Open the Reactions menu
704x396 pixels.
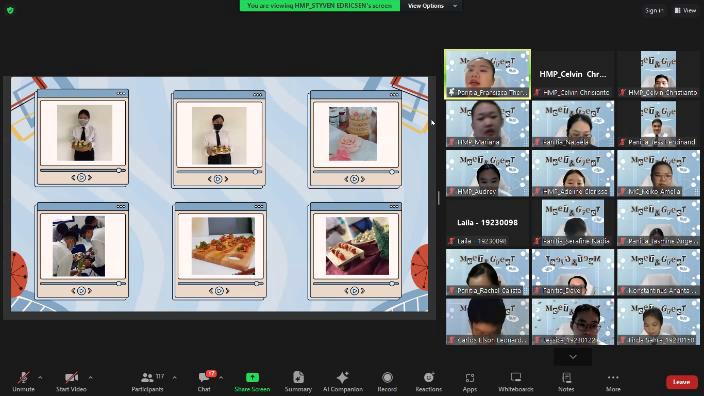tap(429, 382)
